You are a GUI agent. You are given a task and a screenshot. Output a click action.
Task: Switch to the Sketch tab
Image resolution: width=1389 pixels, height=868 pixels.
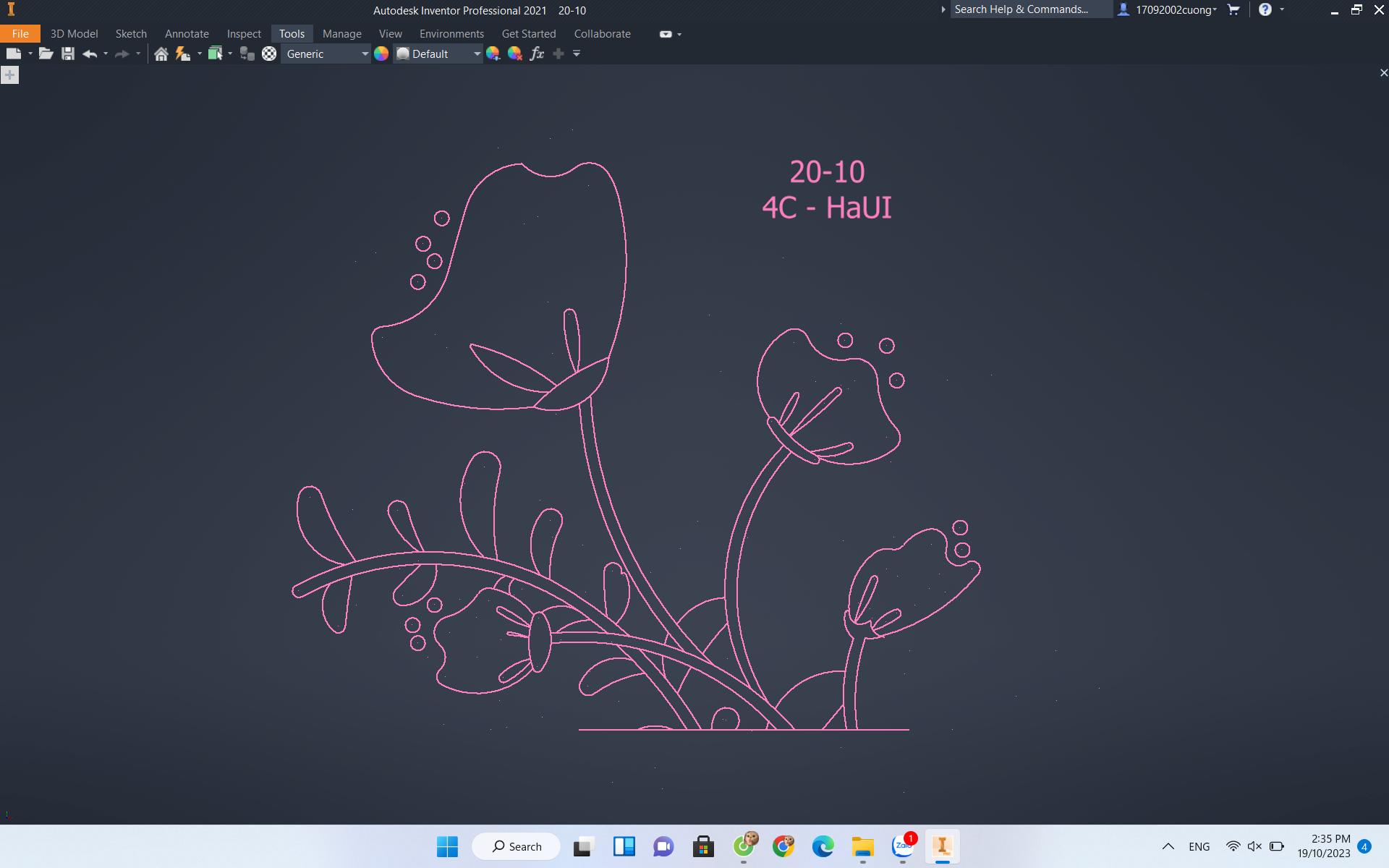coord(131,33)
